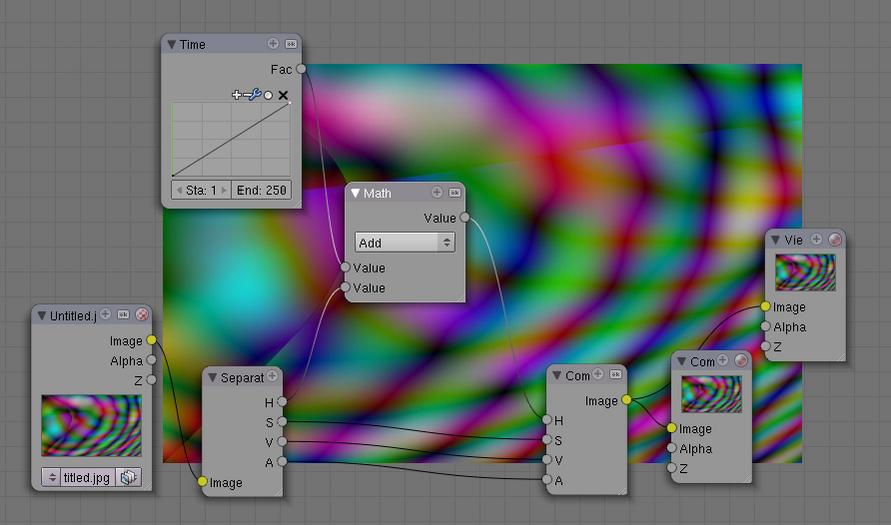Click plus icon on the HSVA Com node

click(598, 374)
